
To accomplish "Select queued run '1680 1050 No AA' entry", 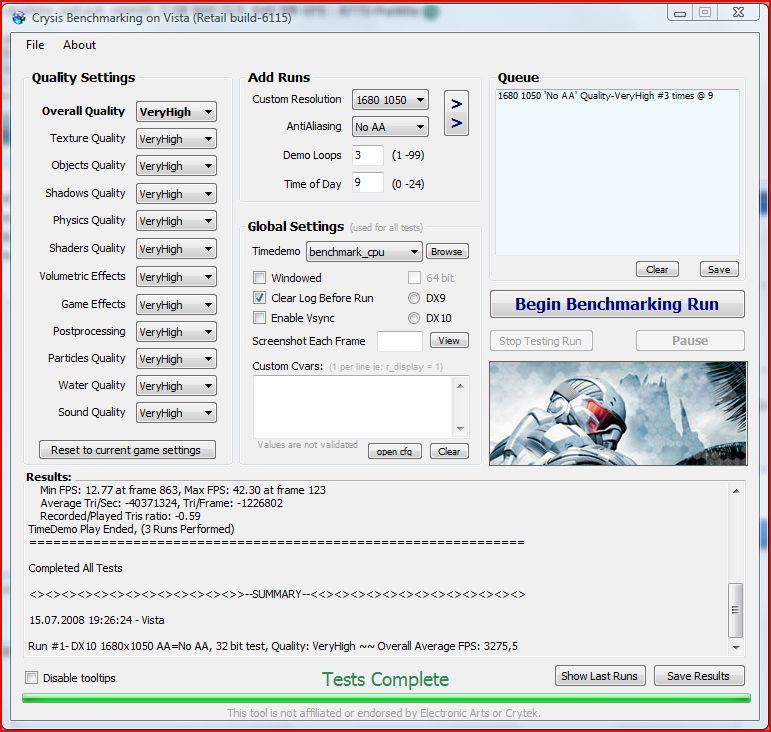I will tap(605, 96).
